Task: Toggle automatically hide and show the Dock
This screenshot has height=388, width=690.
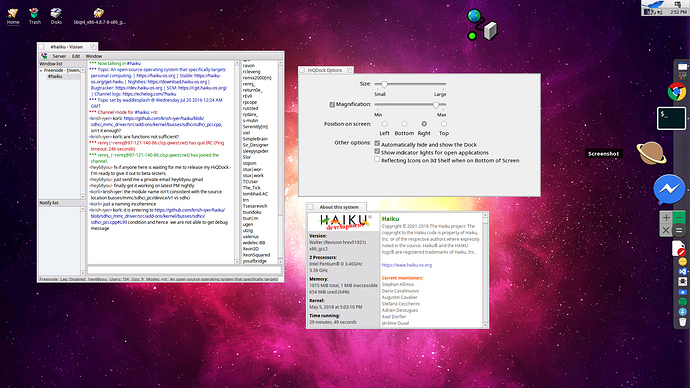Action: (377, 143)
